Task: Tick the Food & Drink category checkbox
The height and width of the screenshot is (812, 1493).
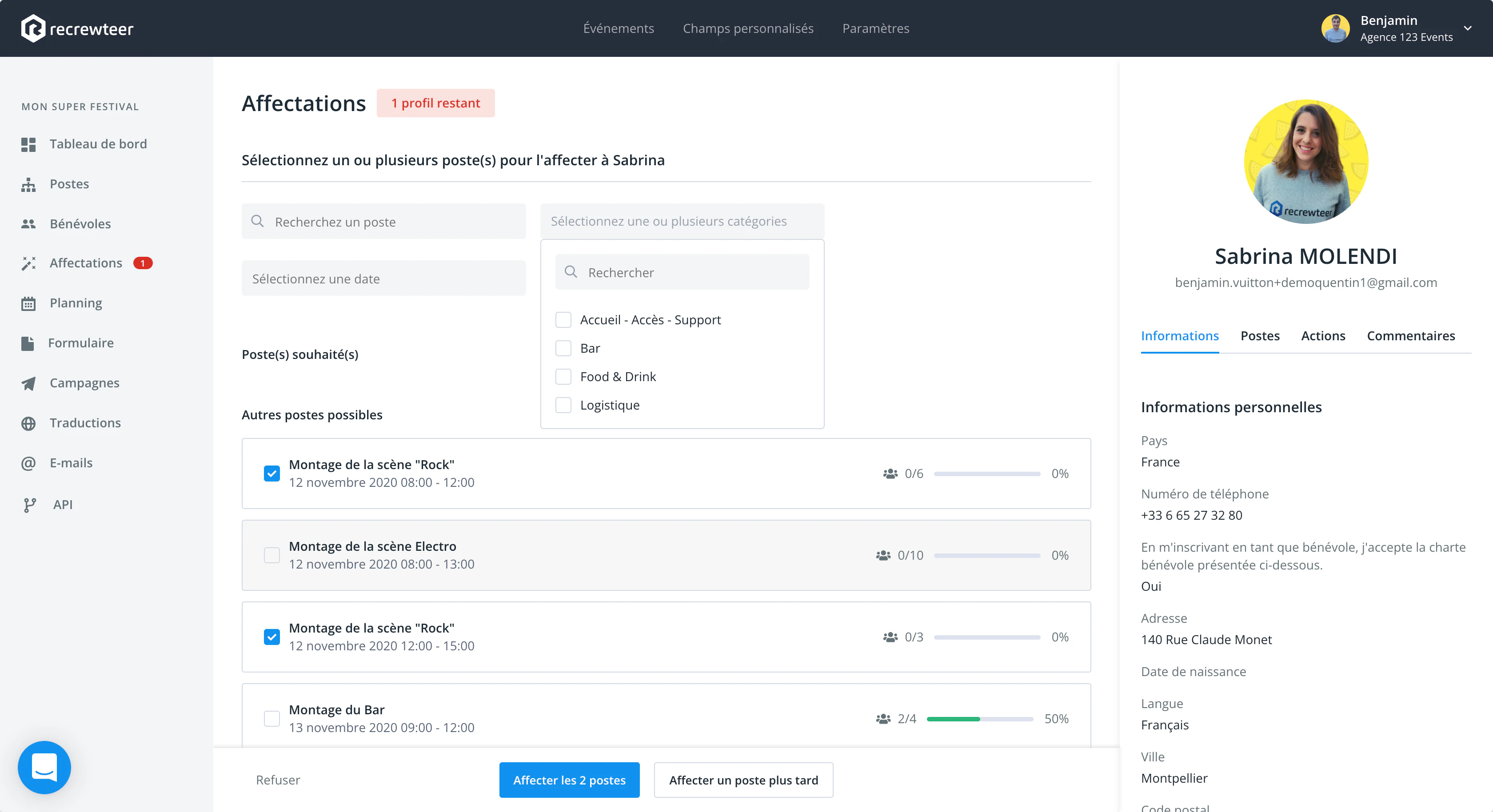Action: point(563,377)
